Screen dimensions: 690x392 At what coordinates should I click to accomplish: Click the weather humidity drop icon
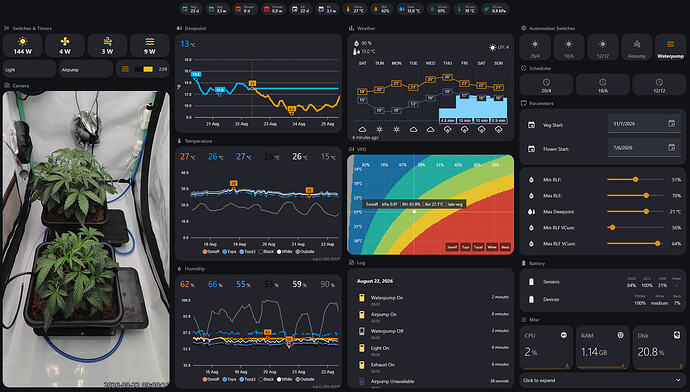(356, 43)
